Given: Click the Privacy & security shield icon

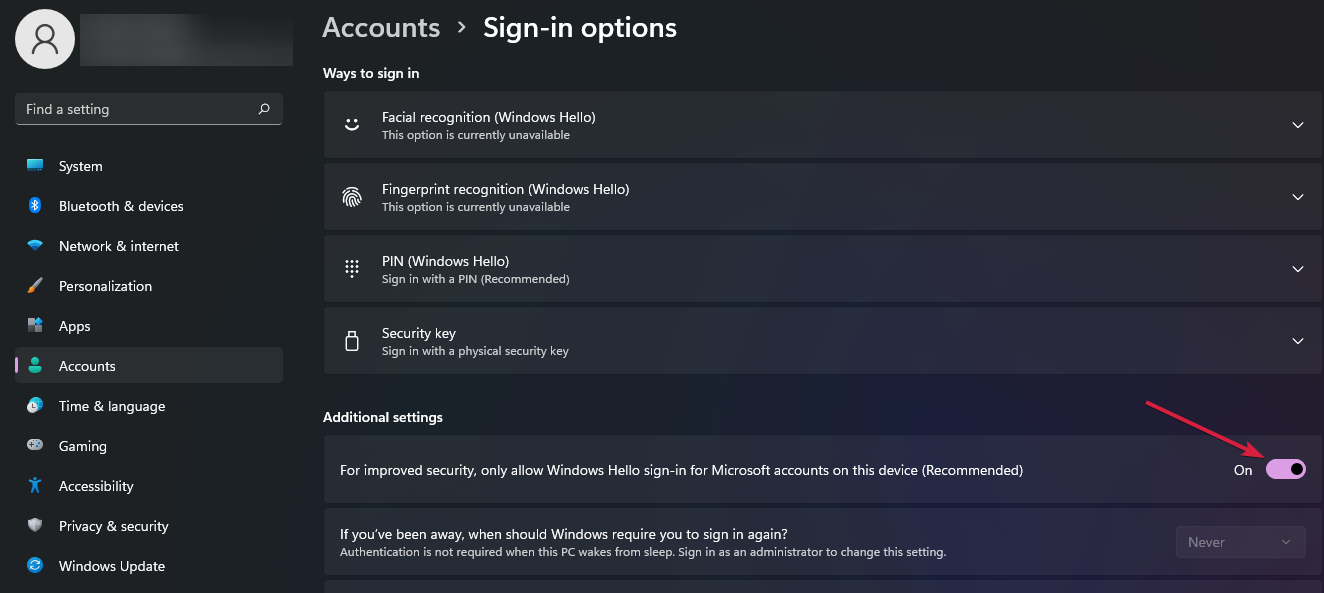Looking at the screenshot, I should point(35,526).
